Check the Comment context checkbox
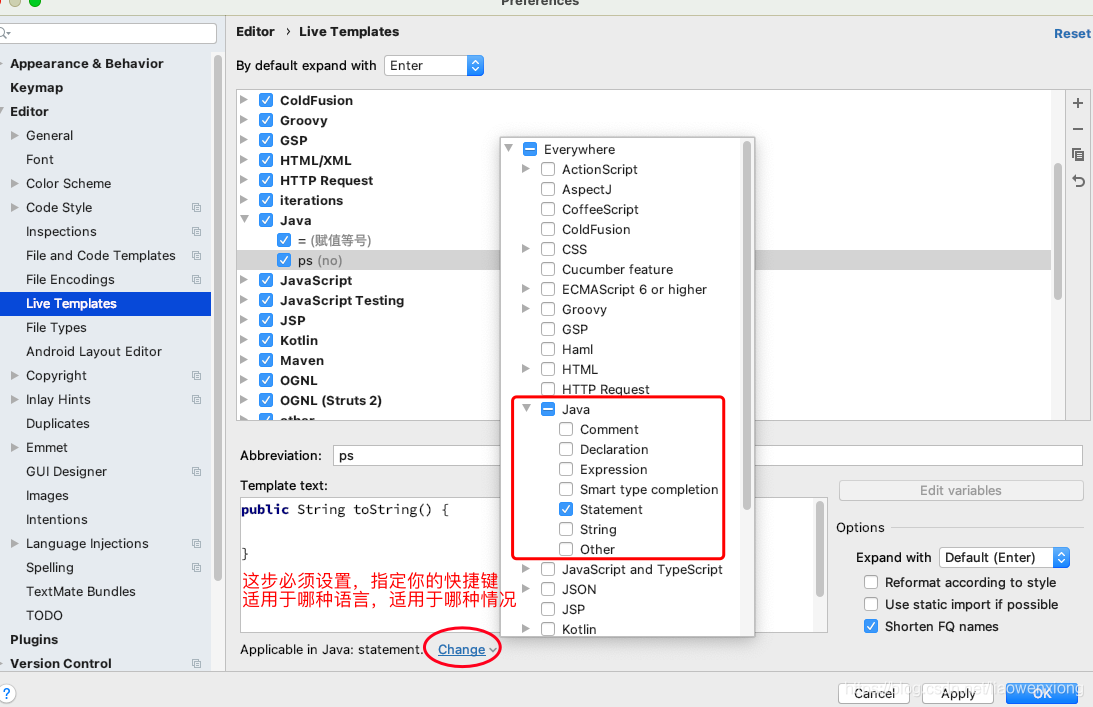 [x=566, y=429]
